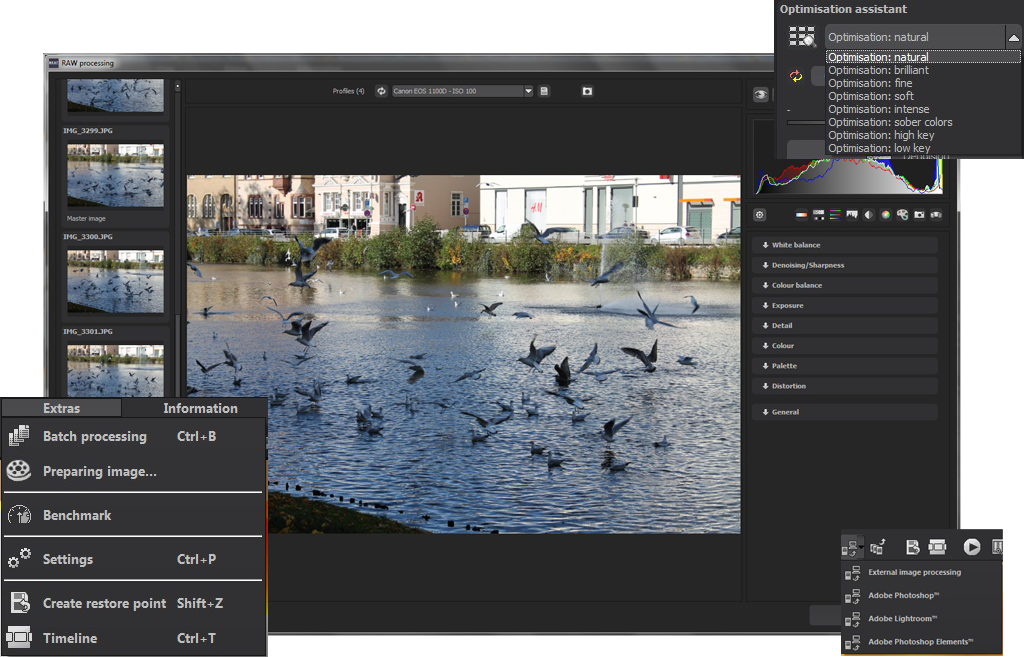The width and height of the screenshot is (1024, 657).
Task: Click the play button in the bottom toolbar
Action: (x=971, y=547)
